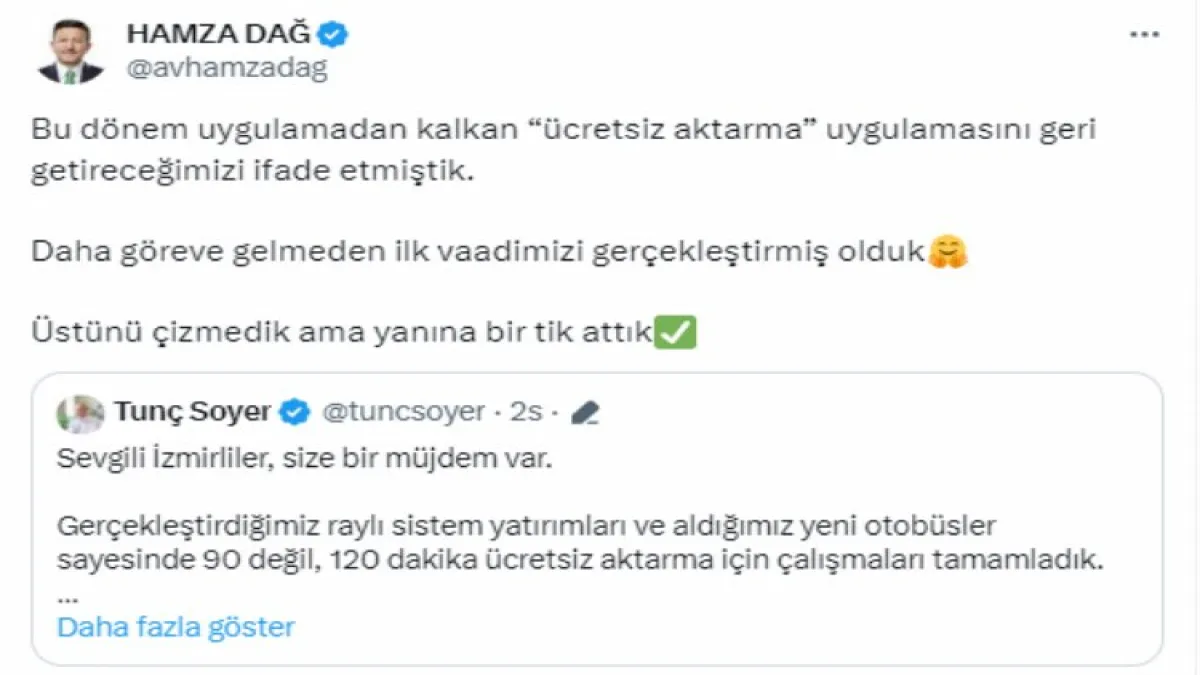The image size is (1200, 675).
Task: Click the "Sevgili İzmirliler" line
Action: pyautogui.click(x=304, y=461)
